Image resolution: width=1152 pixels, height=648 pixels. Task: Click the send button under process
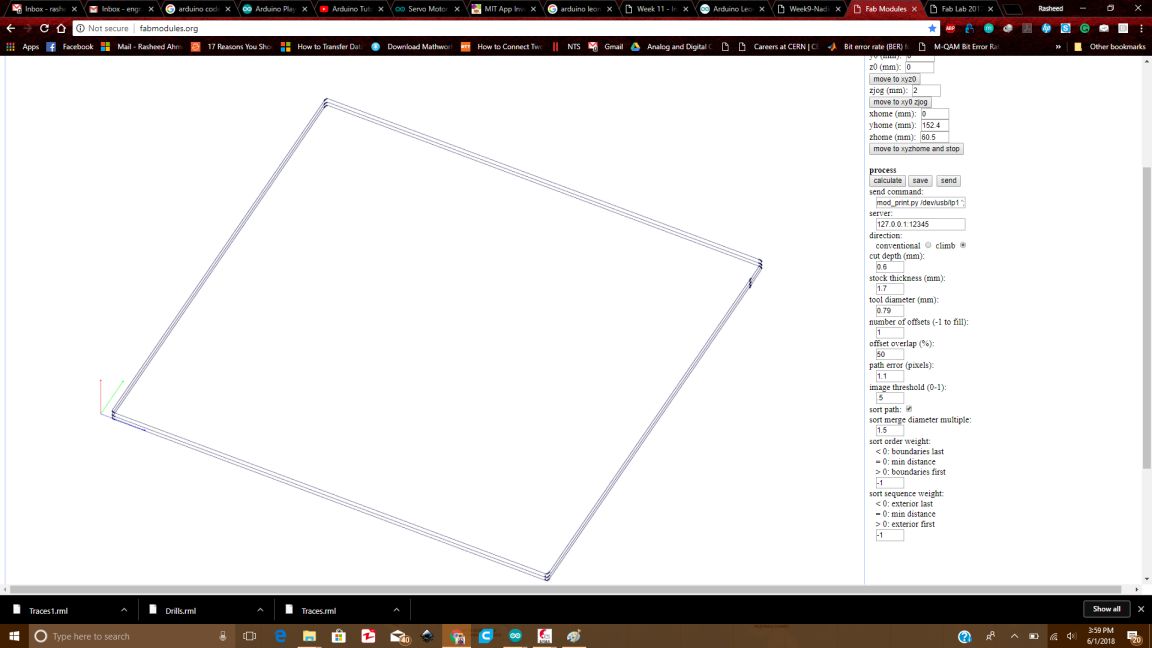coord(948,181)
